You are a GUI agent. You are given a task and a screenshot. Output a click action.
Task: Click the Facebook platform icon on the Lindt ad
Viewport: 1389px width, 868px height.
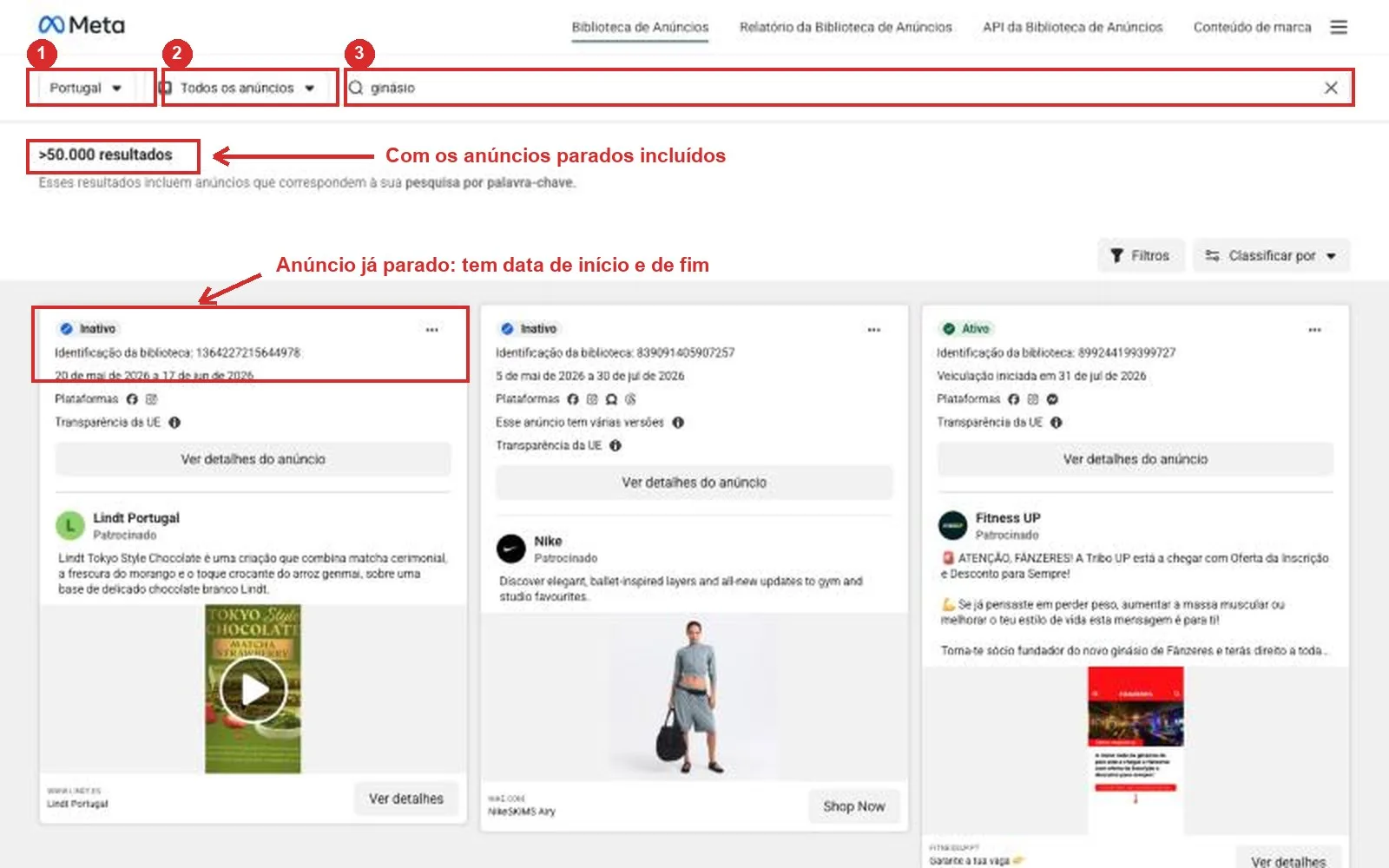(132, 399)
